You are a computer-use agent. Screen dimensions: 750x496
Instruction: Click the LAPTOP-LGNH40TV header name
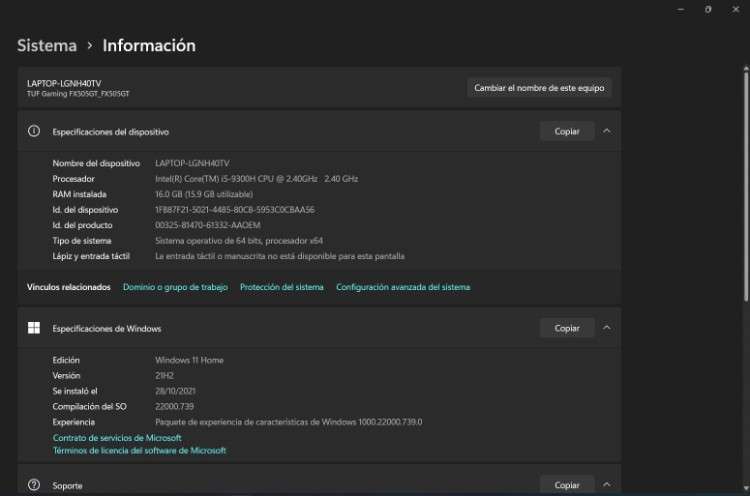[64, 83]
